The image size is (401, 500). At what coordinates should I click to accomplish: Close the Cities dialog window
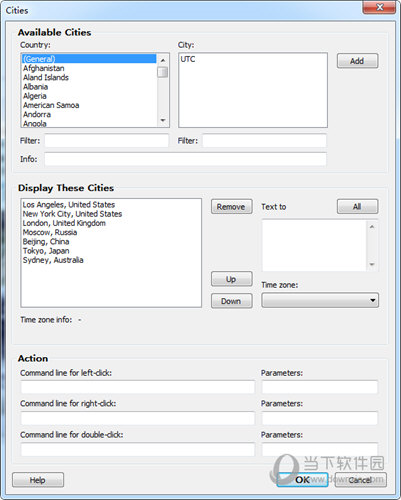[379, 7]
